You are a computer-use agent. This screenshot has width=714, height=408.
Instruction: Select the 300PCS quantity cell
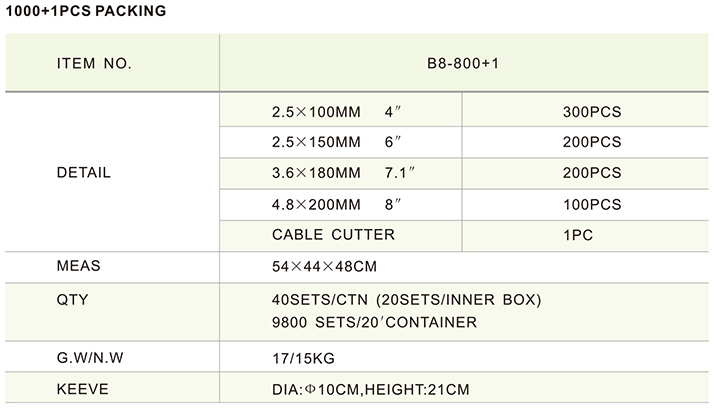pyautogui.click(x=592, y=112)
